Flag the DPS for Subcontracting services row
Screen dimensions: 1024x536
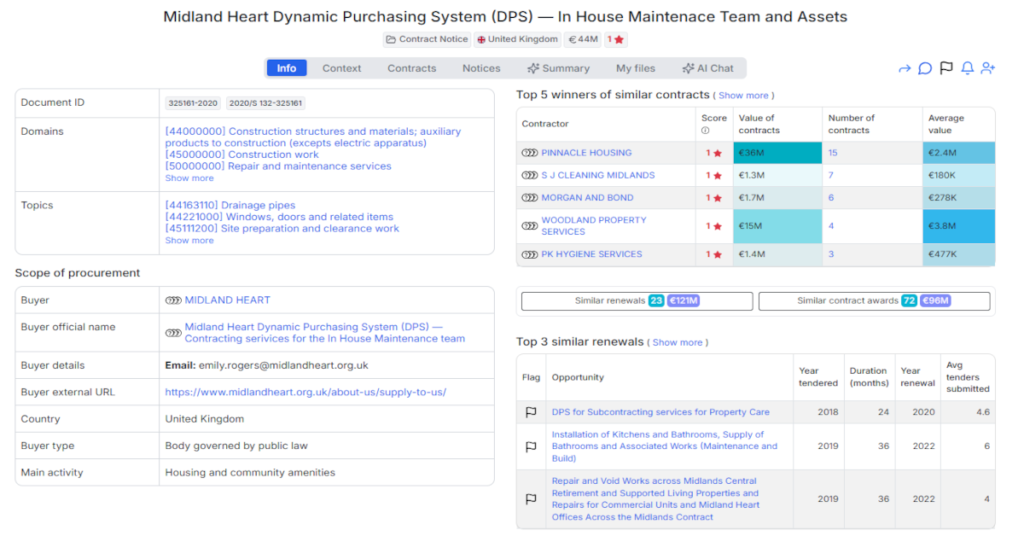coord(531,412)
